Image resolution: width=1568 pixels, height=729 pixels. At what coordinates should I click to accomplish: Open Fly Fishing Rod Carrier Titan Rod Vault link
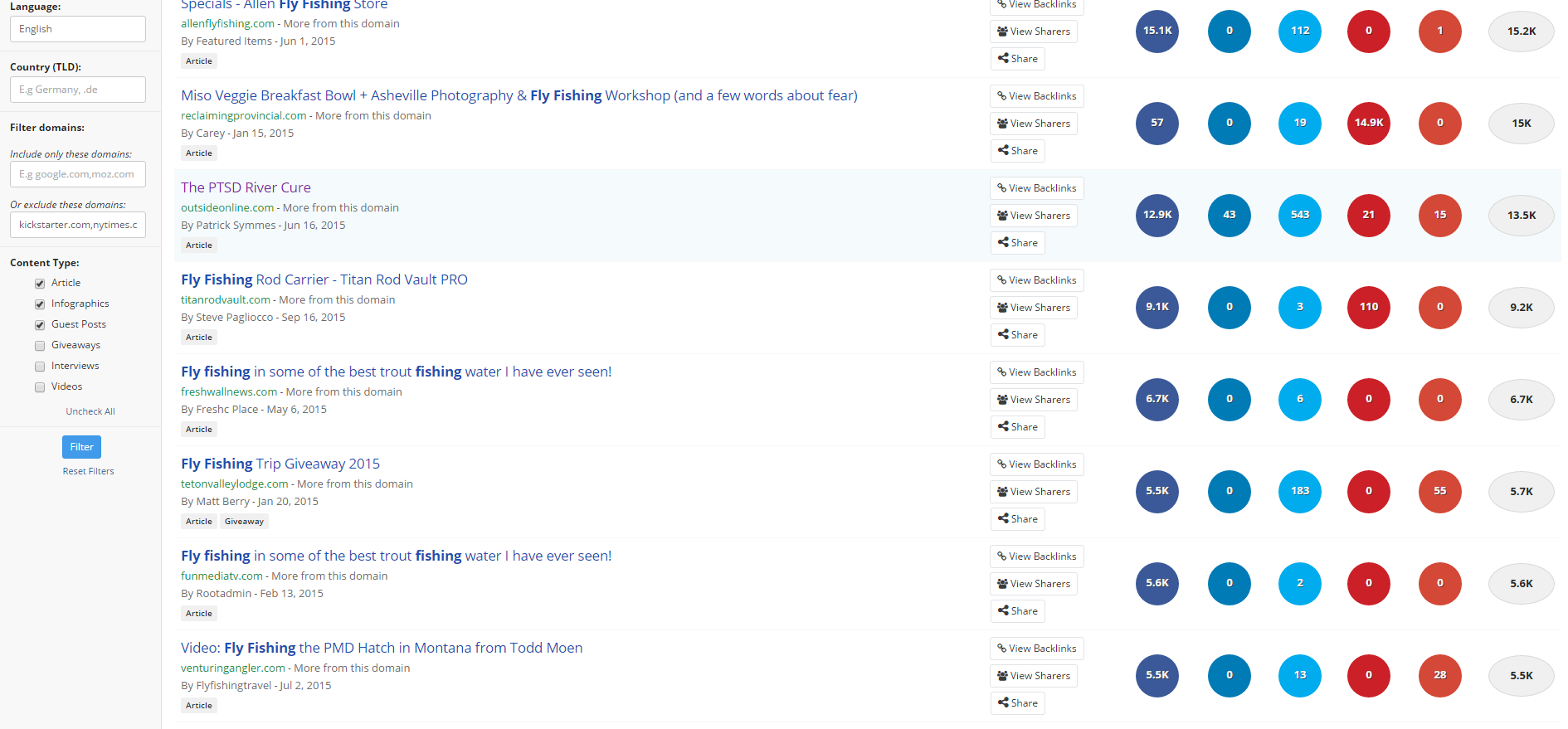[324, 279]
